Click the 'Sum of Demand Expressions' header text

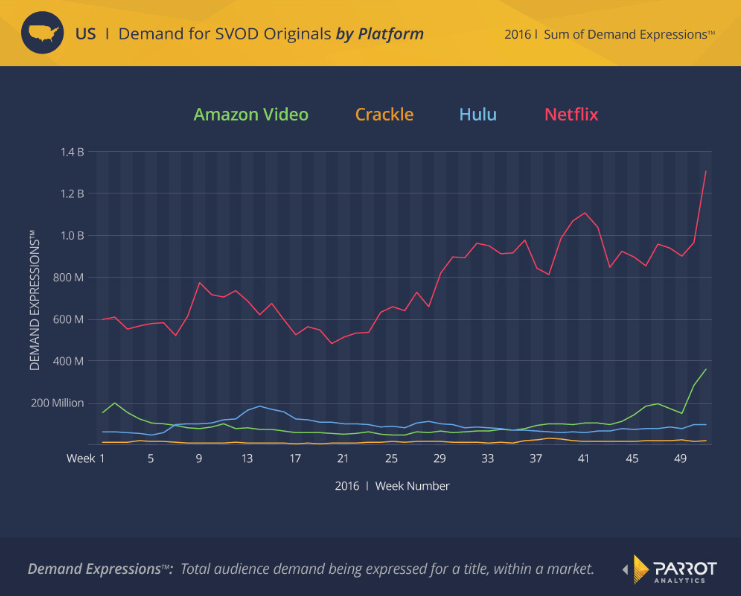[629, 35]
